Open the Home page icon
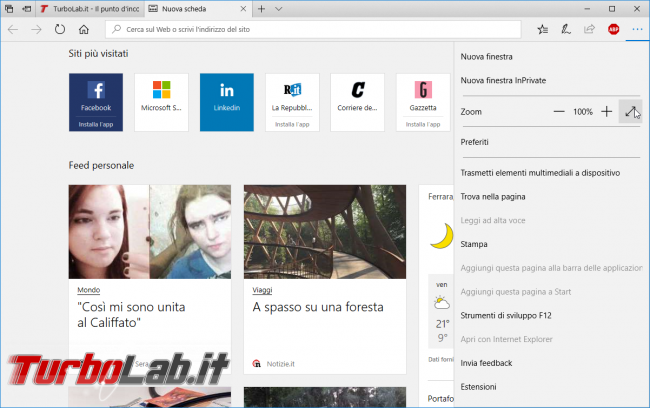 click(x=84, y=29)
